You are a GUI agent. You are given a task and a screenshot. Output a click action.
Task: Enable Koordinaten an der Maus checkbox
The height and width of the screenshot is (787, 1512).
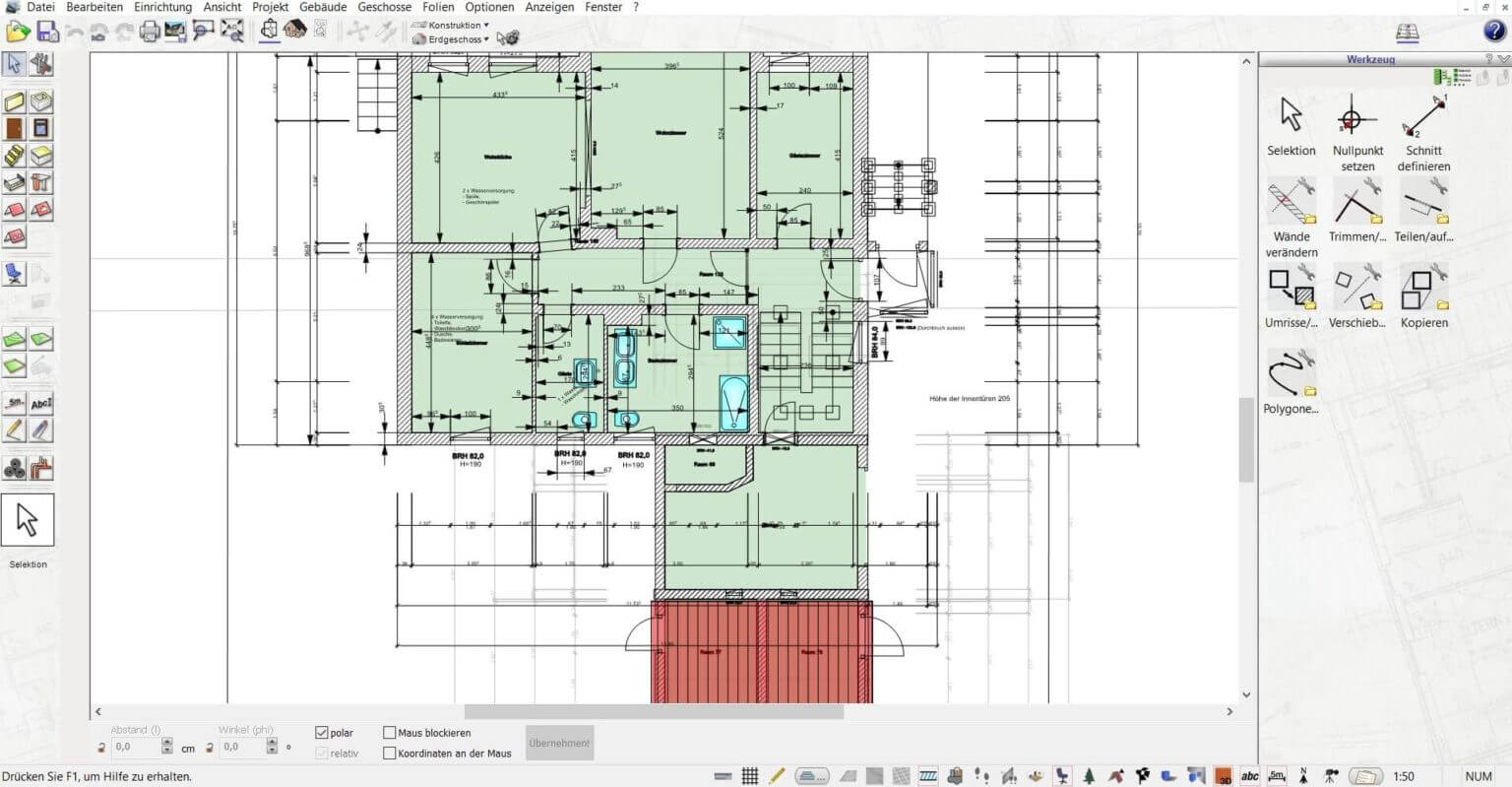click(x=389, y=754)
